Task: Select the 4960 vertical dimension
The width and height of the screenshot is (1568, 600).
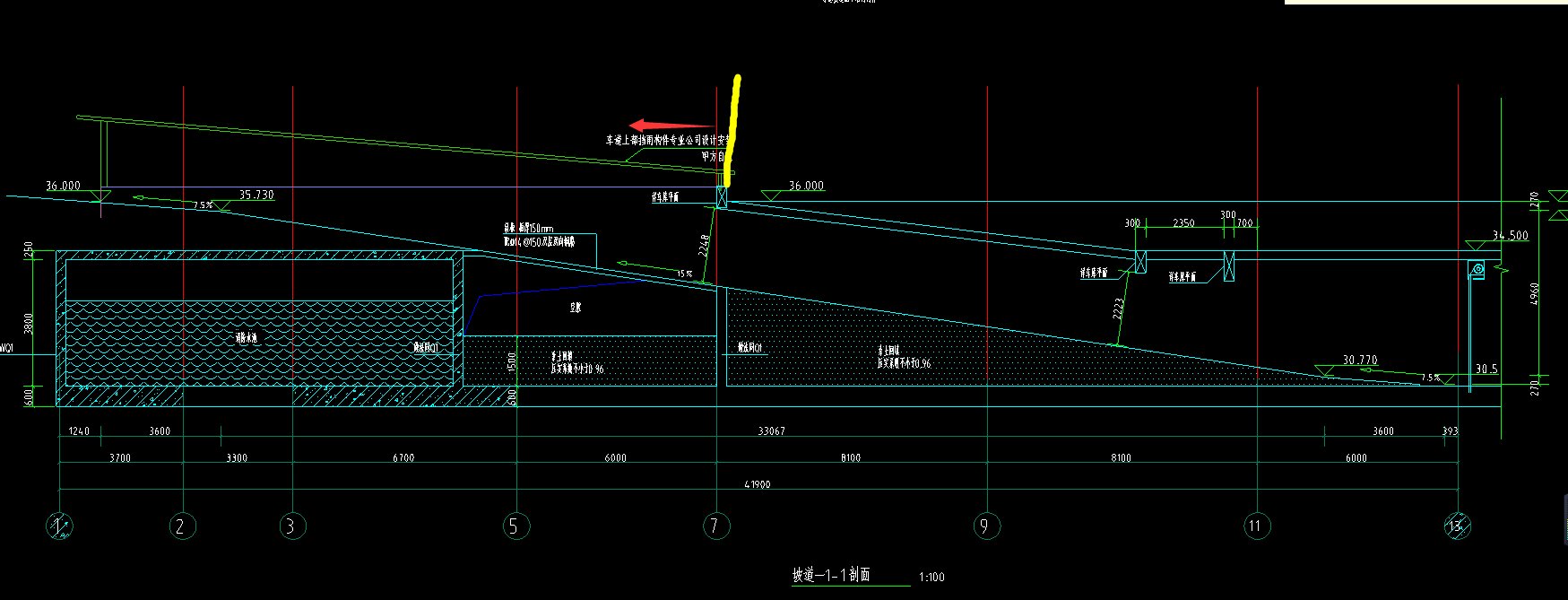Action: click(1535, 293)
